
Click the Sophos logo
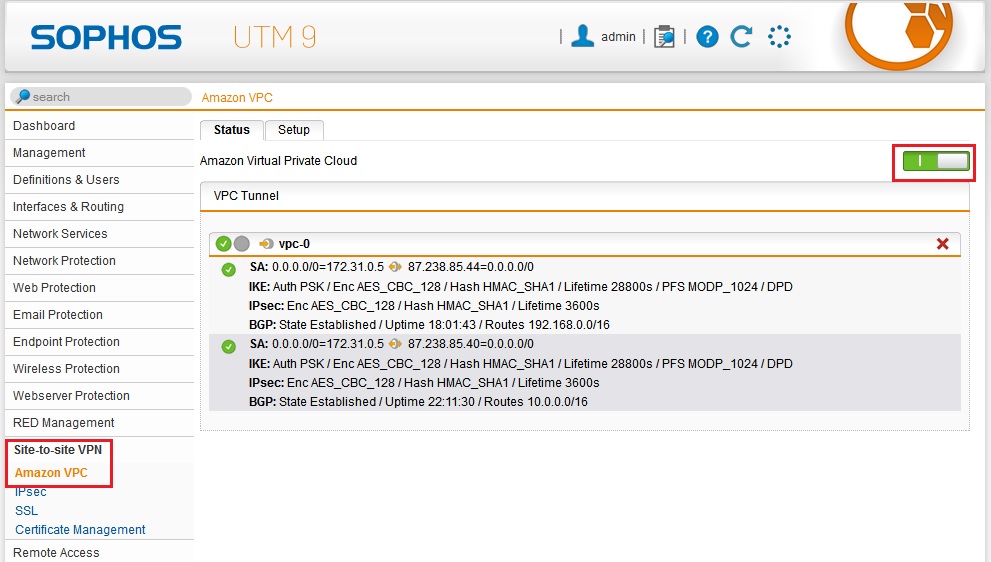[x=106, y=37]
